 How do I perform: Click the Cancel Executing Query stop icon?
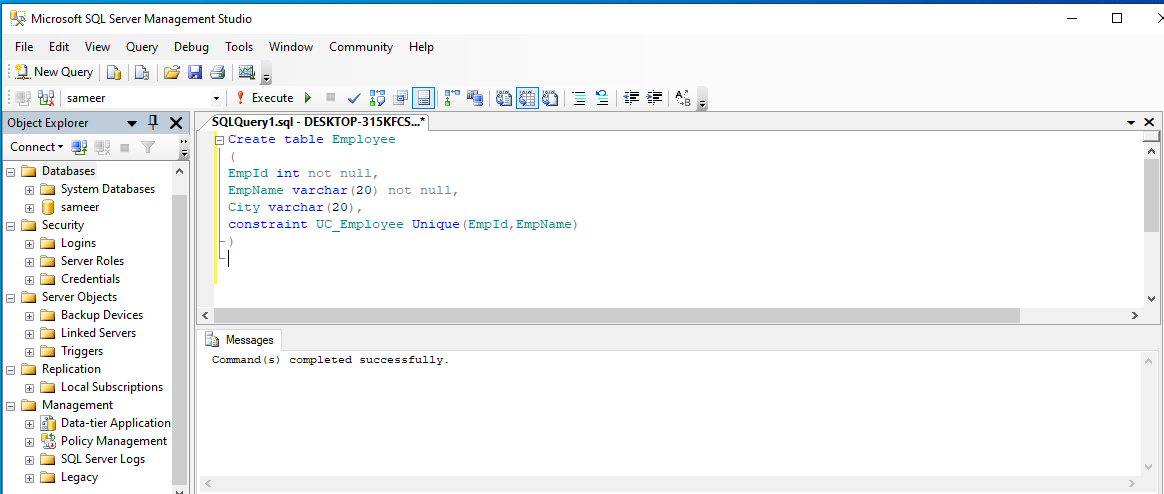tap(330, 97)
